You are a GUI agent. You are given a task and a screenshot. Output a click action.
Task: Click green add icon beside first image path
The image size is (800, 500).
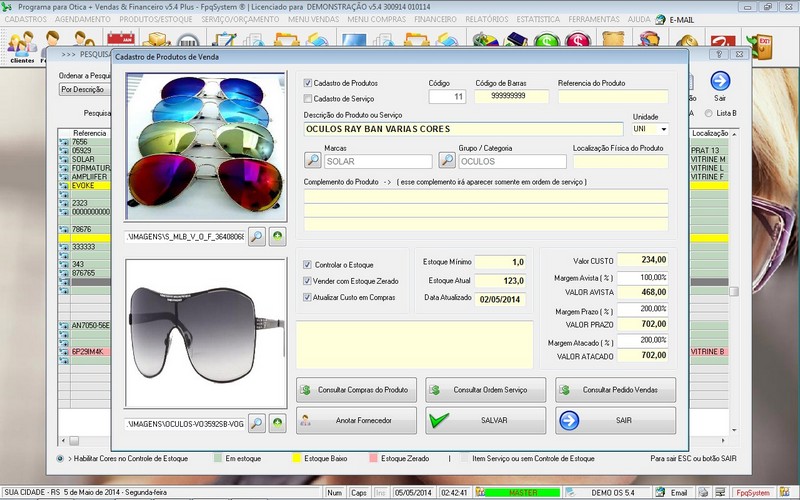pyautogui.click(x=277, y=236)
